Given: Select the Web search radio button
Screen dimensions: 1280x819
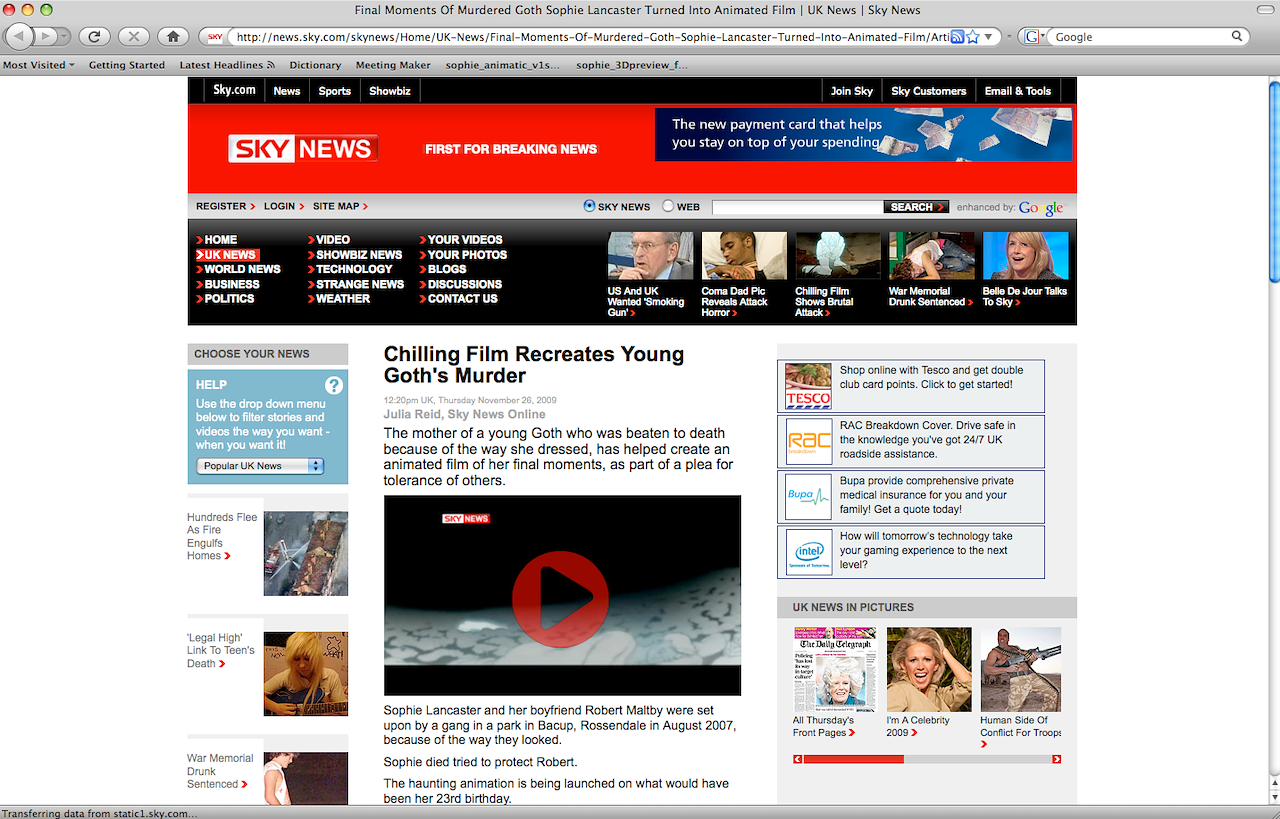Looking at the screenshot, I should 668,206.
